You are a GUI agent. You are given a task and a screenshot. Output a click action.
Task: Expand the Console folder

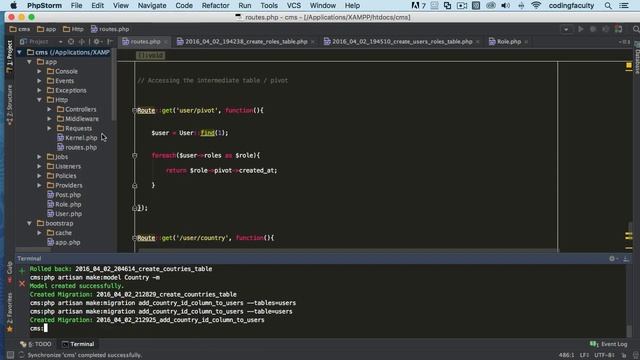39,71
